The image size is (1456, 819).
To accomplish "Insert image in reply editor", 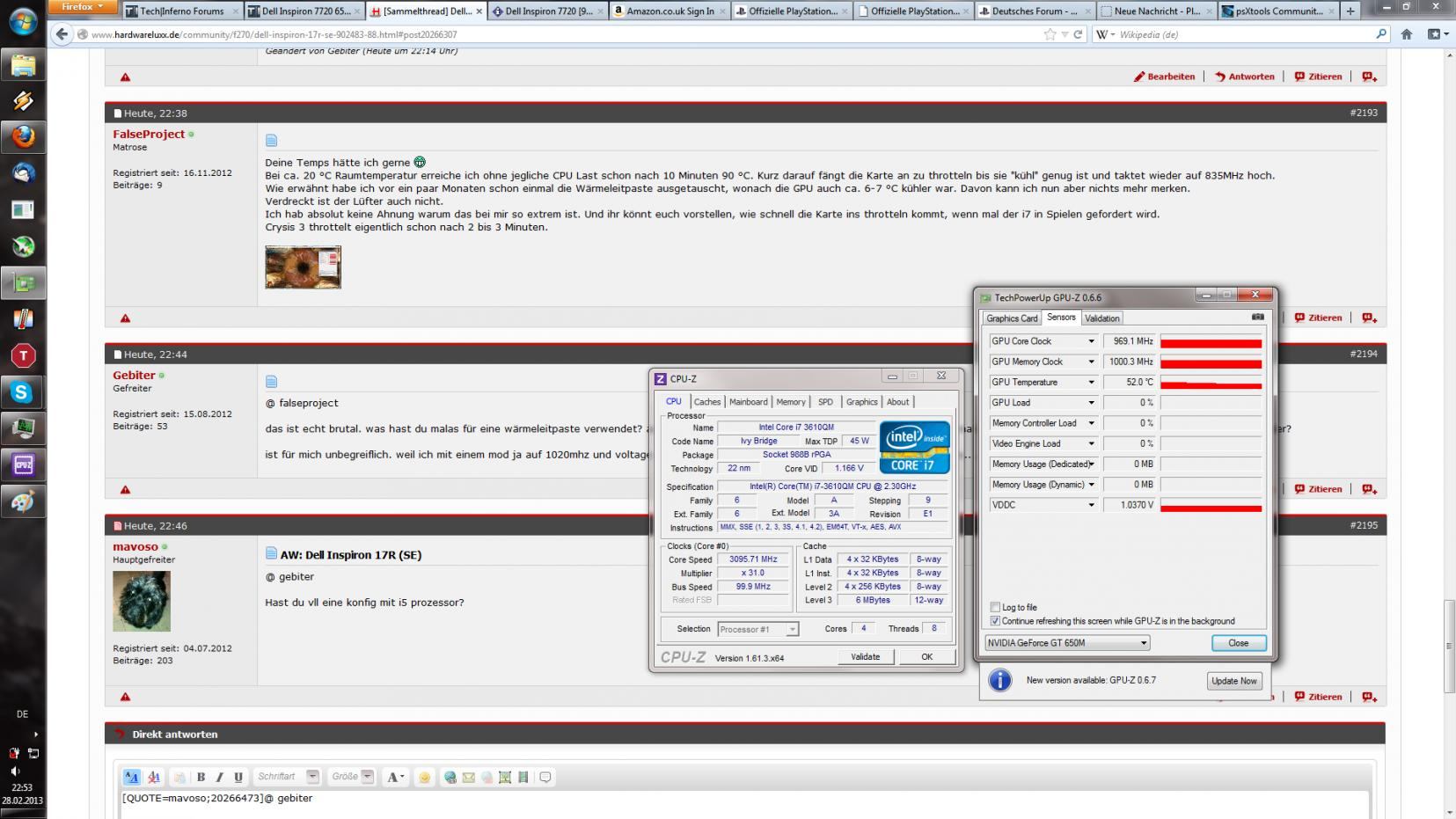I will click(x=505, y=777).
